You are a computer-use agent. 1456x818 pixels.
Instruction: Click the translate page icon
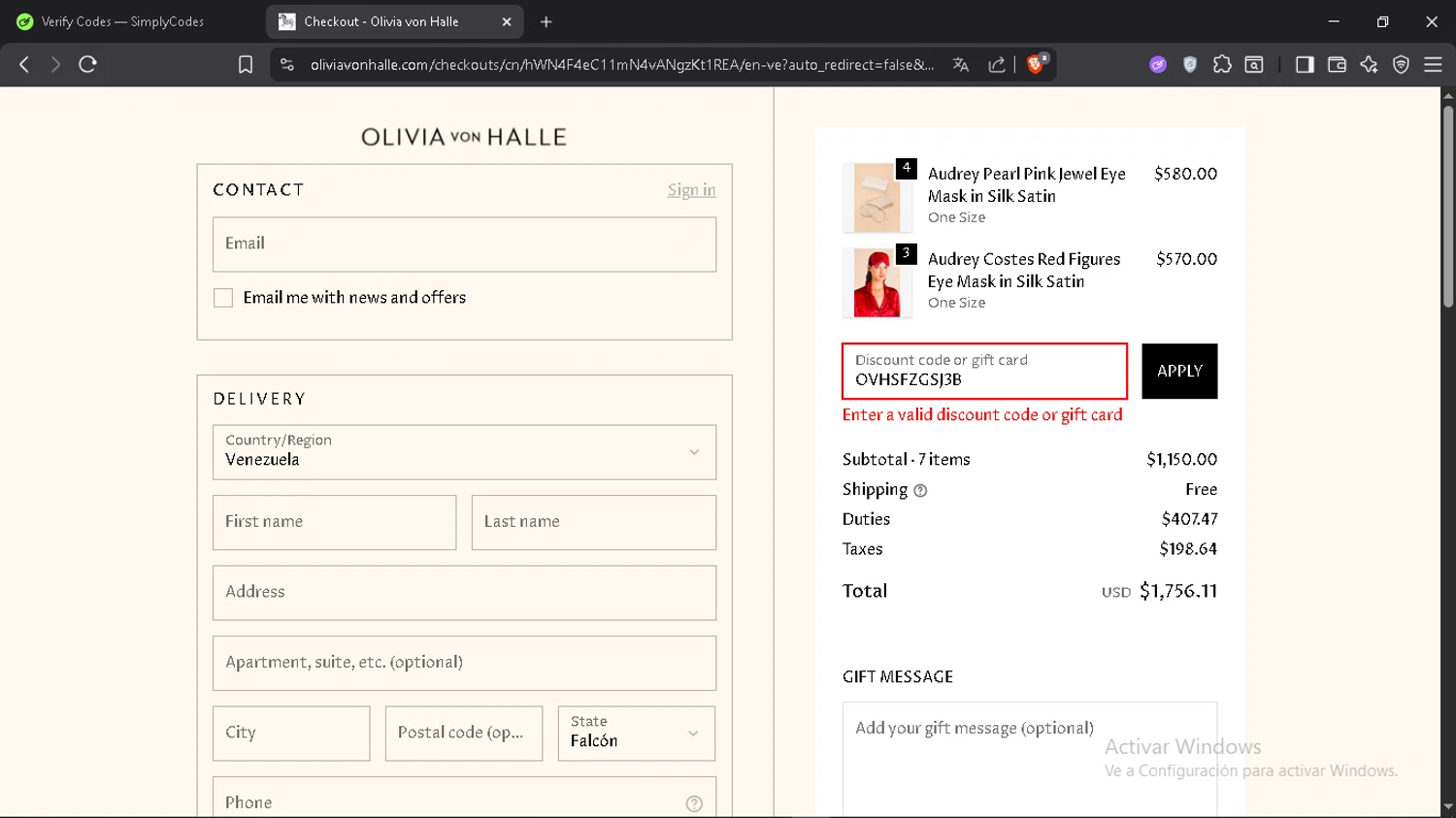pos(961,64)
